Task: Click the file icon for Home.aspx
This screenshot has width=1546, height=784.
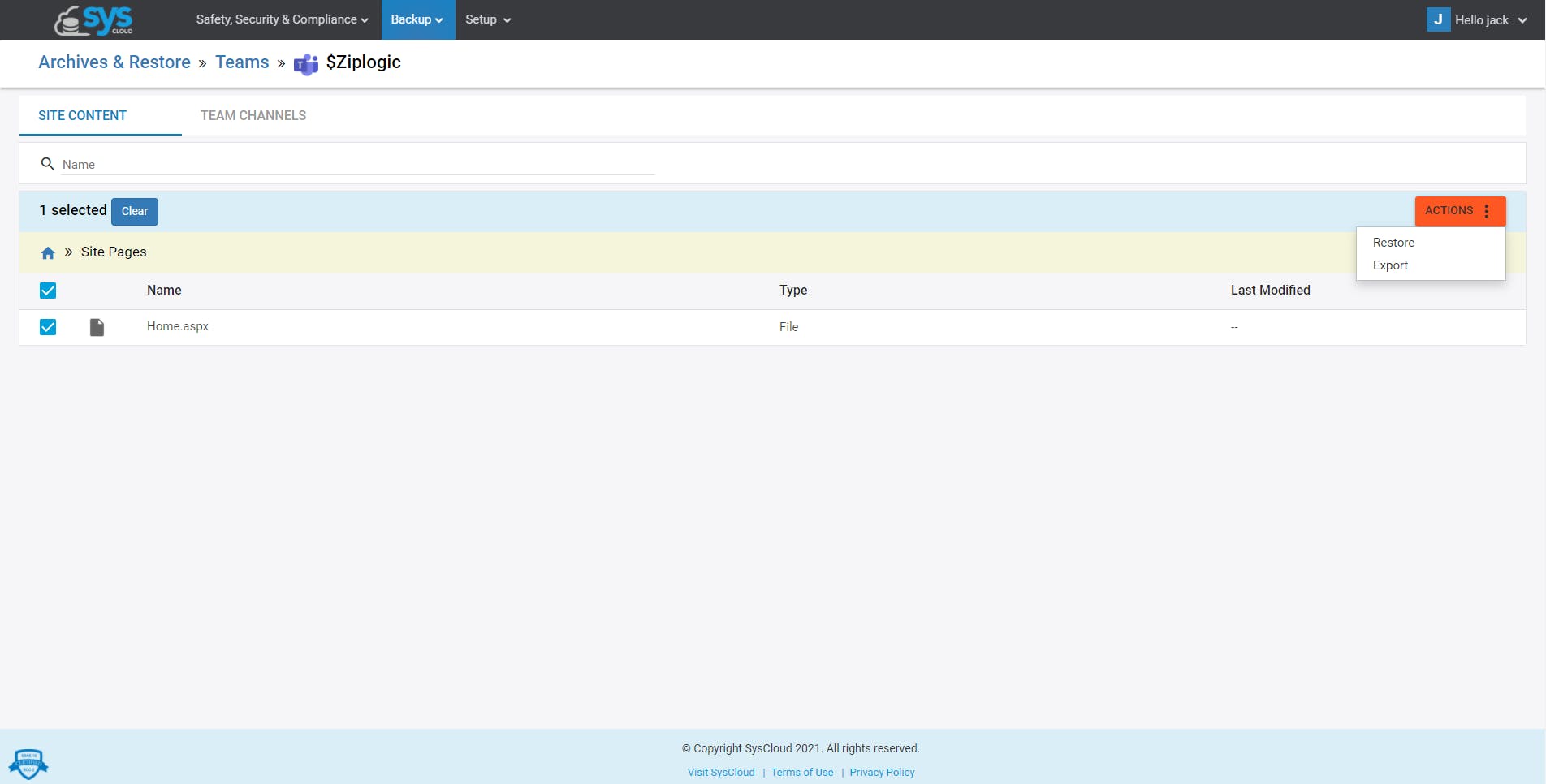Action: [x=97, y=327]
